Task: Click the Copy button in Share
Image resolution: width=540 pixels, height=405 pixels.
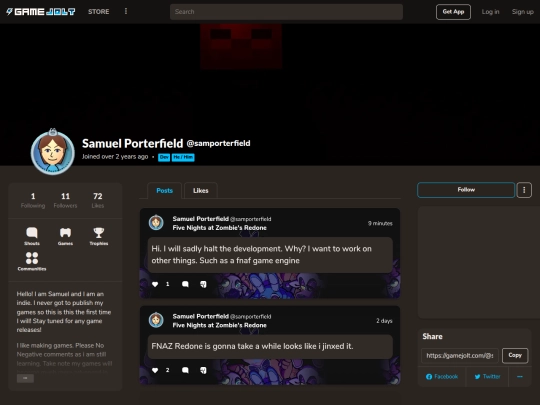Action: click(x=515, y=355)
